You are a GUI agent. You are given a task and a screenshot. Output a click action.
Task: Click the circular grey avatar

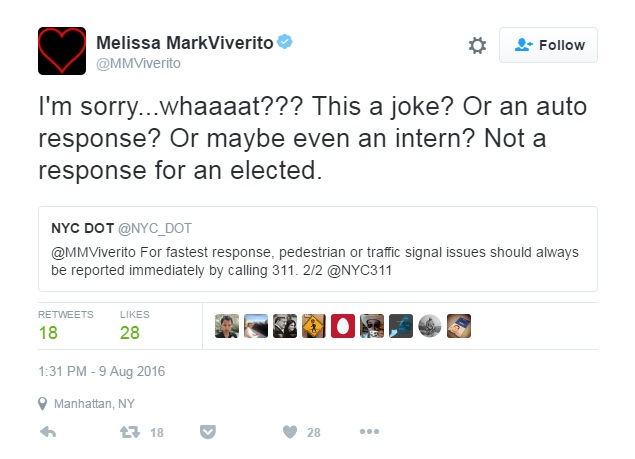(430, 326)
